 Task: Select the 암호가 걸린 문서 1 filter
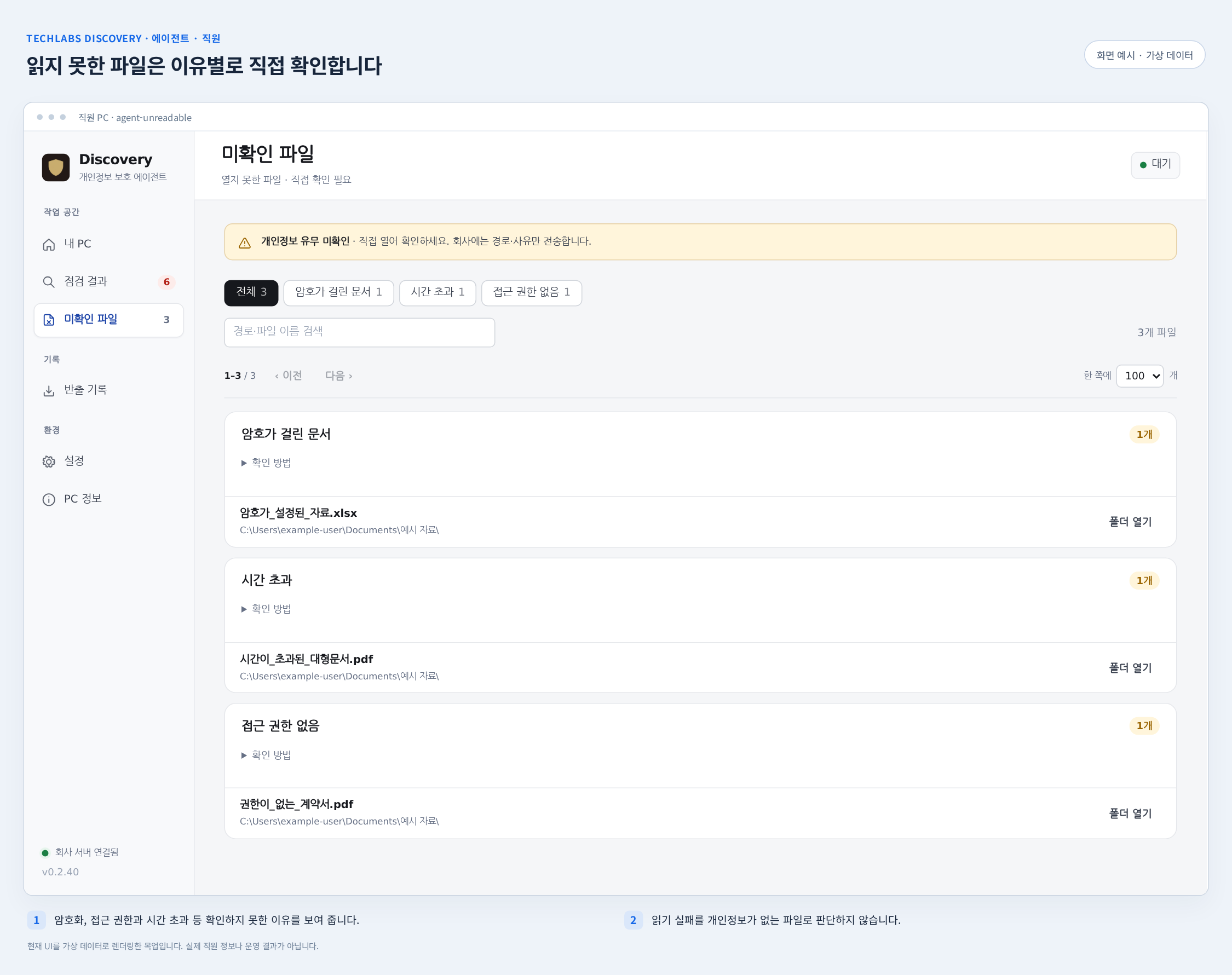pyautogui.click(x=338, y=292)
